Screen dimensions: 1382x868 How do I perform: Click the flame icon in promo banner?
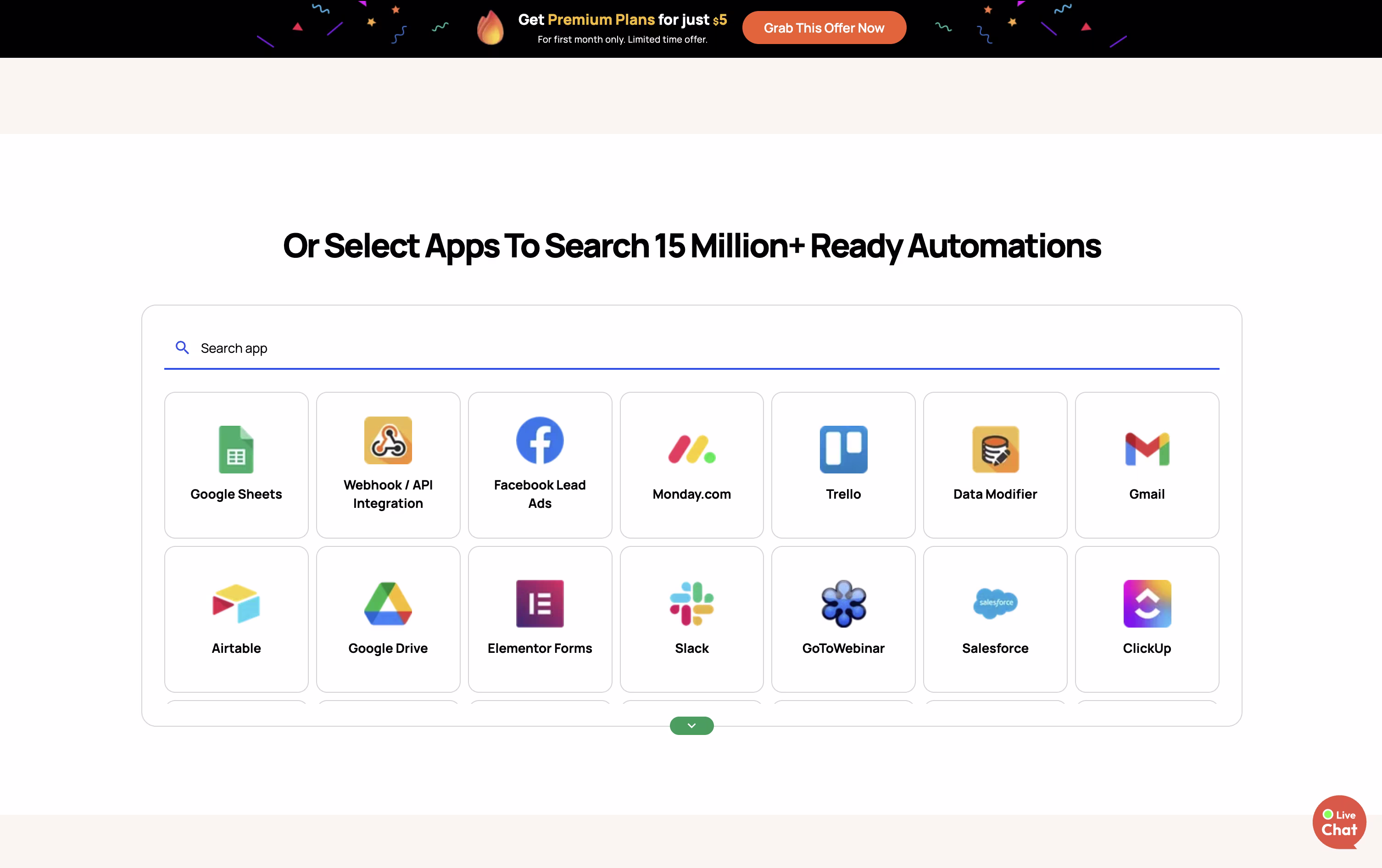pyautogui.click(x=490, y=28)
